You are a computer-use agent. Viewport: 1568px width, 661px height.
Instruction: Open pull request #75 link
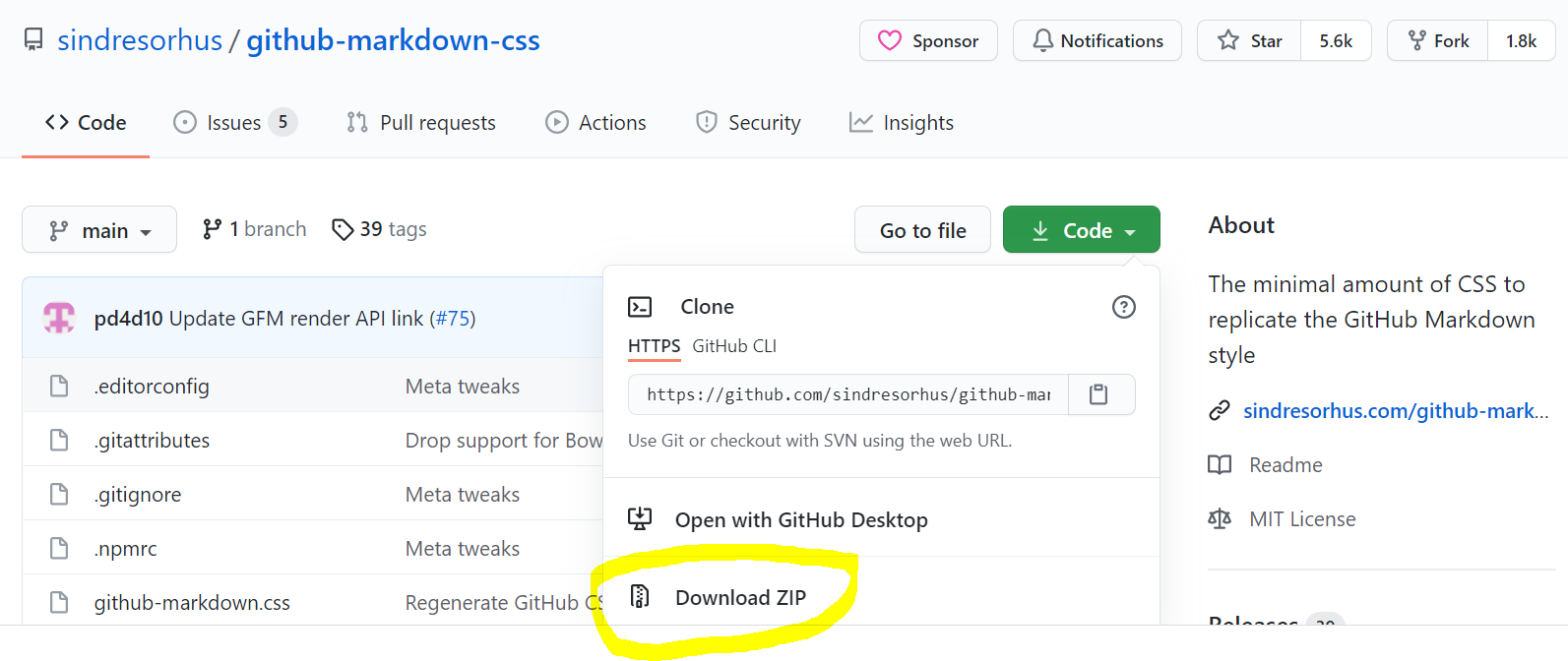pos(453,319)
